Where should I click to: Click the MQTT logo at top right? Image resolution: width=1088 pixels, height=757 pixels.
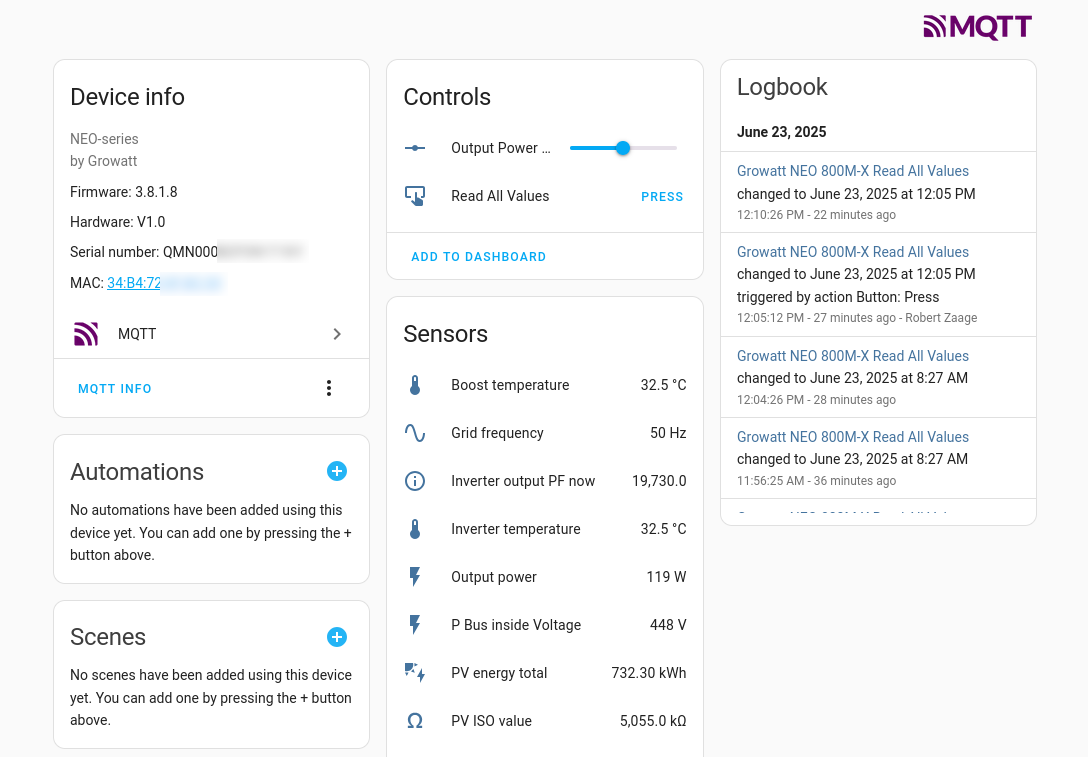[x=977, y=27]
